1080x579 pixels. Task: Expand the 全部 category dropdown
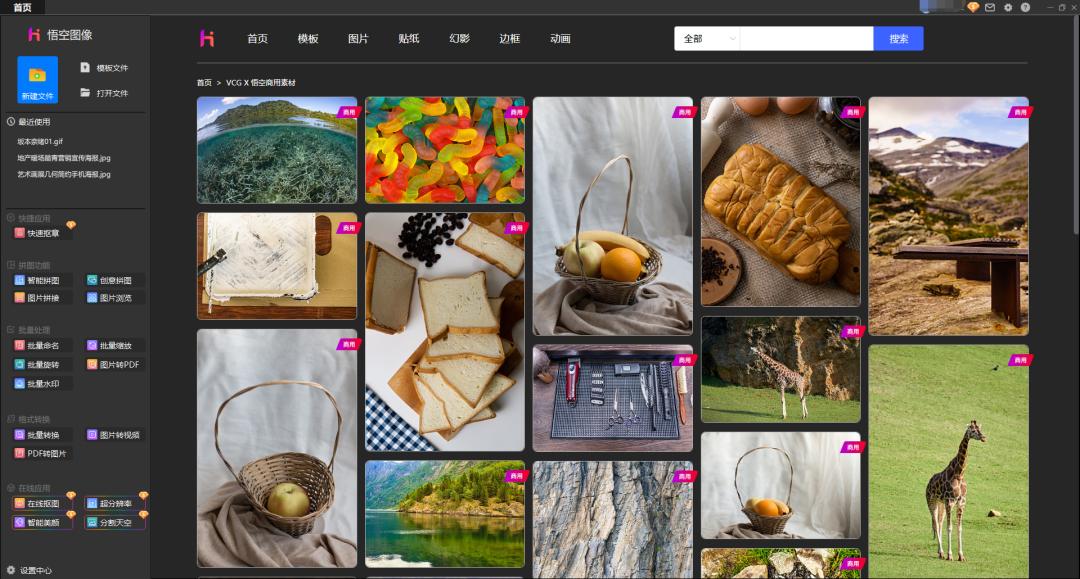[707, 39]
